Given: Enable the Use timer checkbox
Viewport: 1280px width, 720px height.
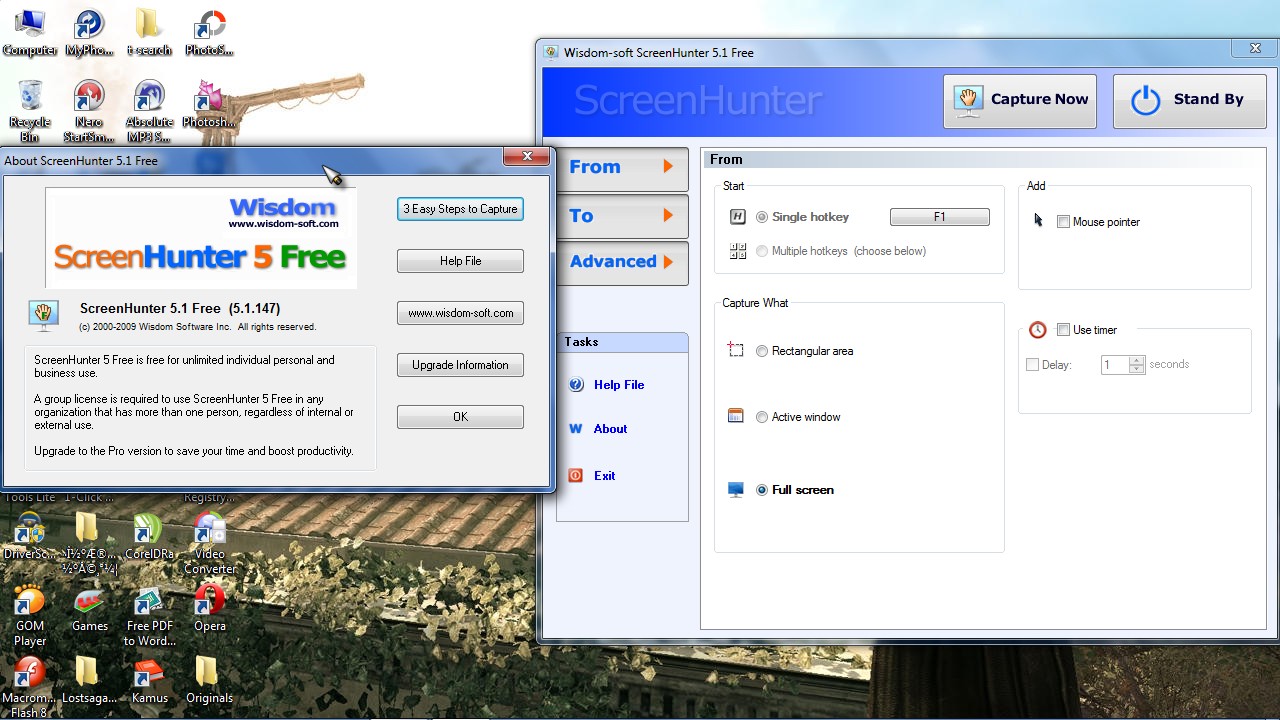Looking at the screenshot, I should (x=1063, y=330).
